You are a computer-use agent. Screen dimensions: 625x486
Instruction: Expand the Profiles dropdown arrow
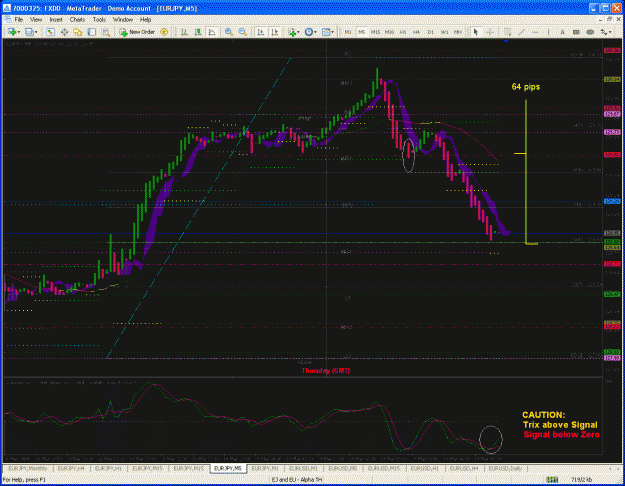click(36, 32)
